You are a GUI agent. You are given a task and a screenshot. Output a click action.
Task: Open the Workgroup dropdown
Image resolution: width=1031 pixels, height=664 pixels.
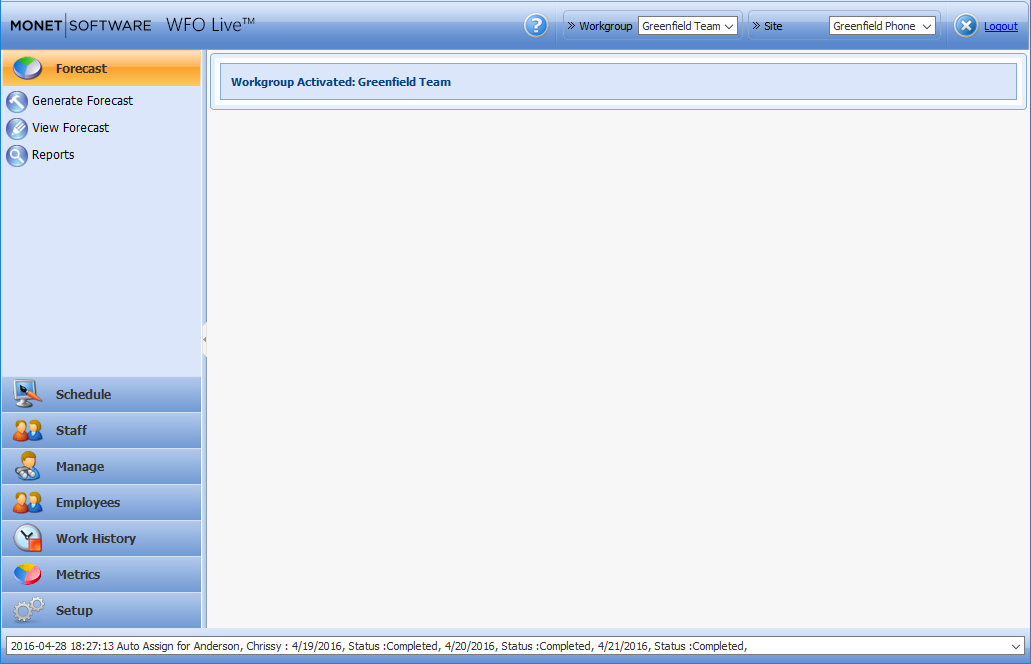click(688, 26)
